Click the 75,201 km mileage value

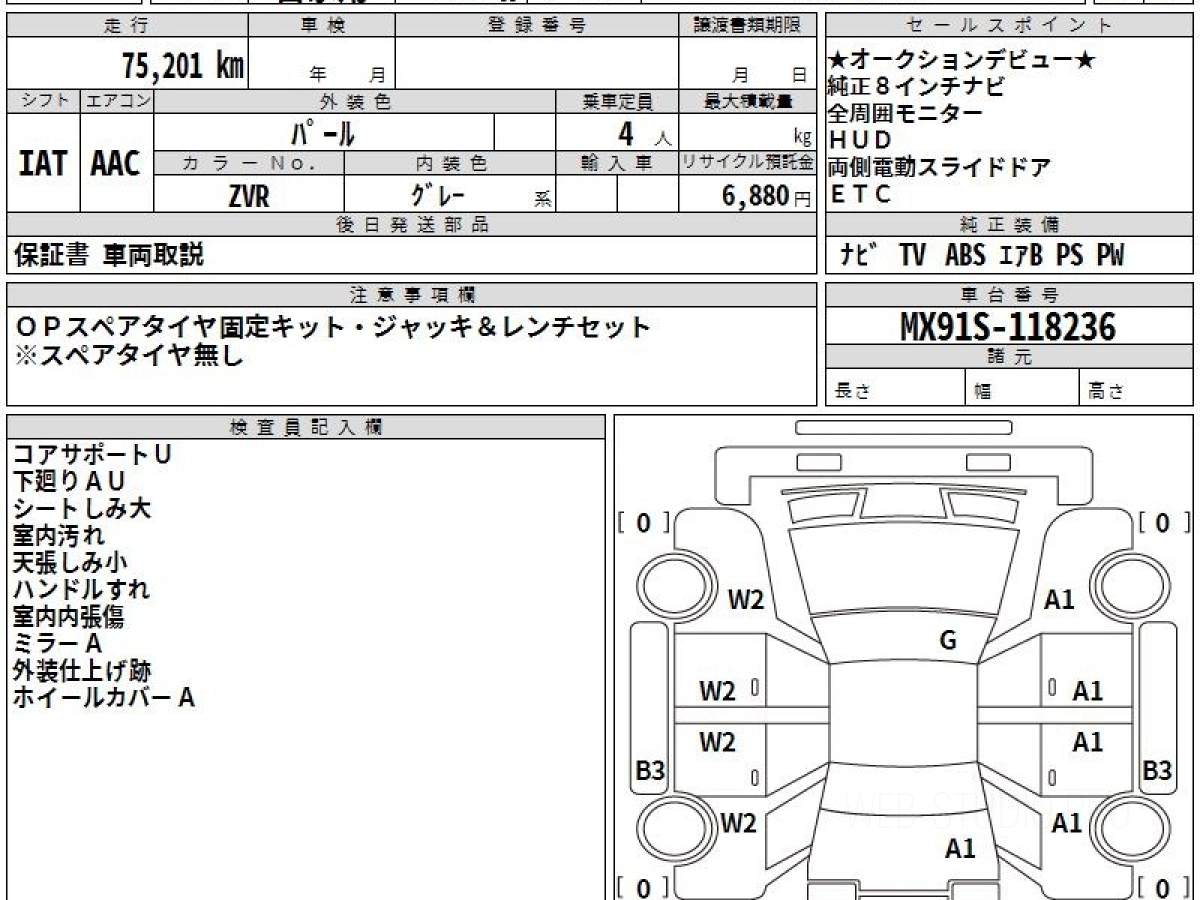click(183, 62)
